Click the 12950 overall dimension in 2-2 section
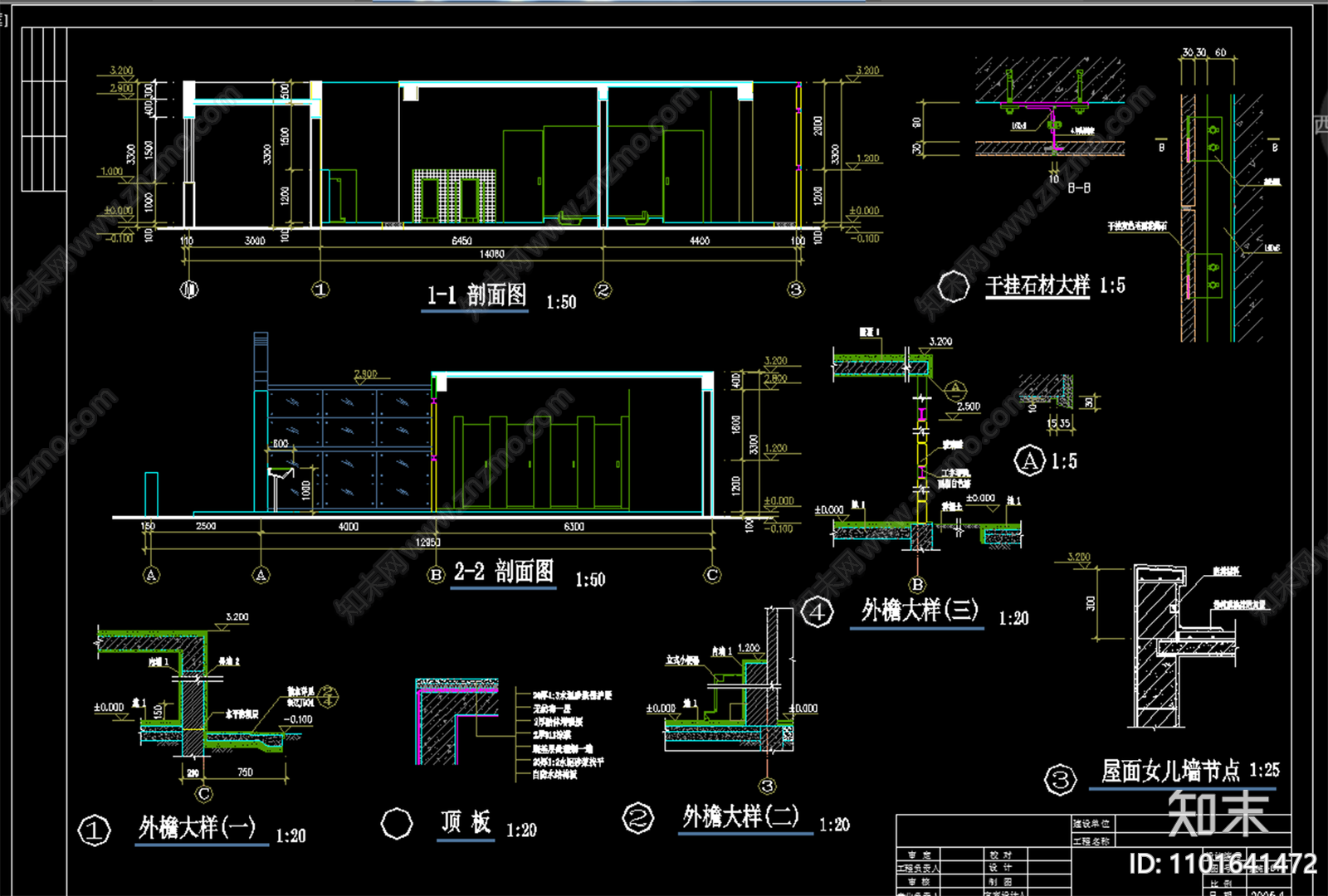The image size is (1328, 896). pos(427,543)
